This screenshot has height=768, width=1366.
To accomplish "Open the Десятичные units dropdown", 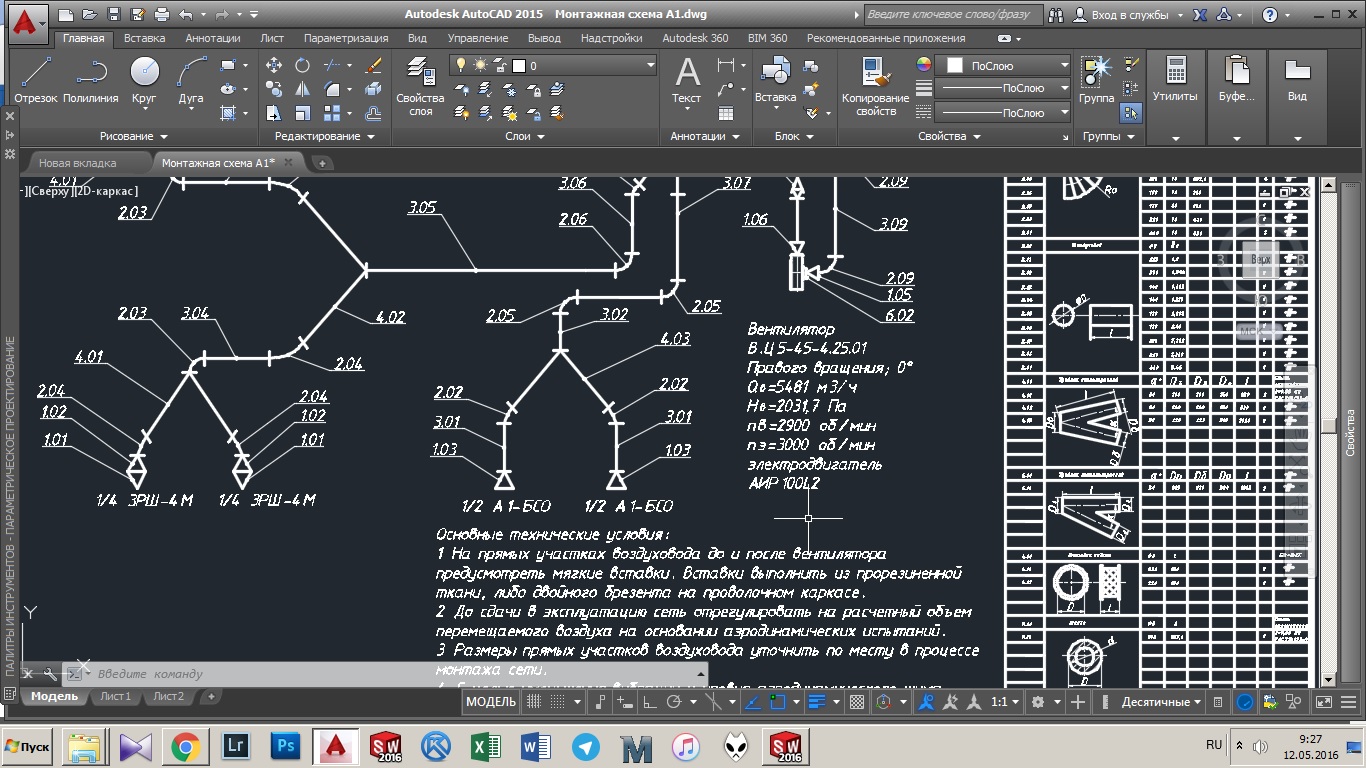I will coord(1161,702).
